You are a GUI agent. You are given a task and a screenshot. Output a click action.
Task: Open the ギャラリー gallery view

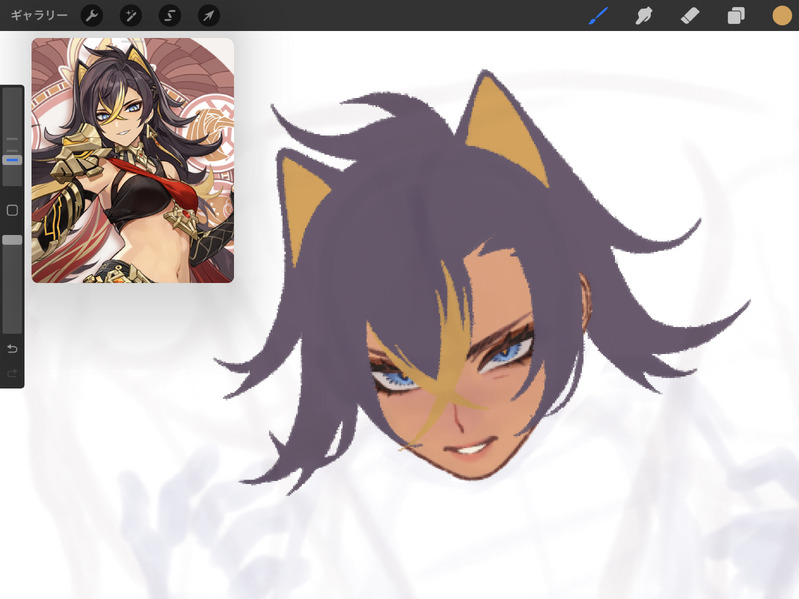point(39,15)
